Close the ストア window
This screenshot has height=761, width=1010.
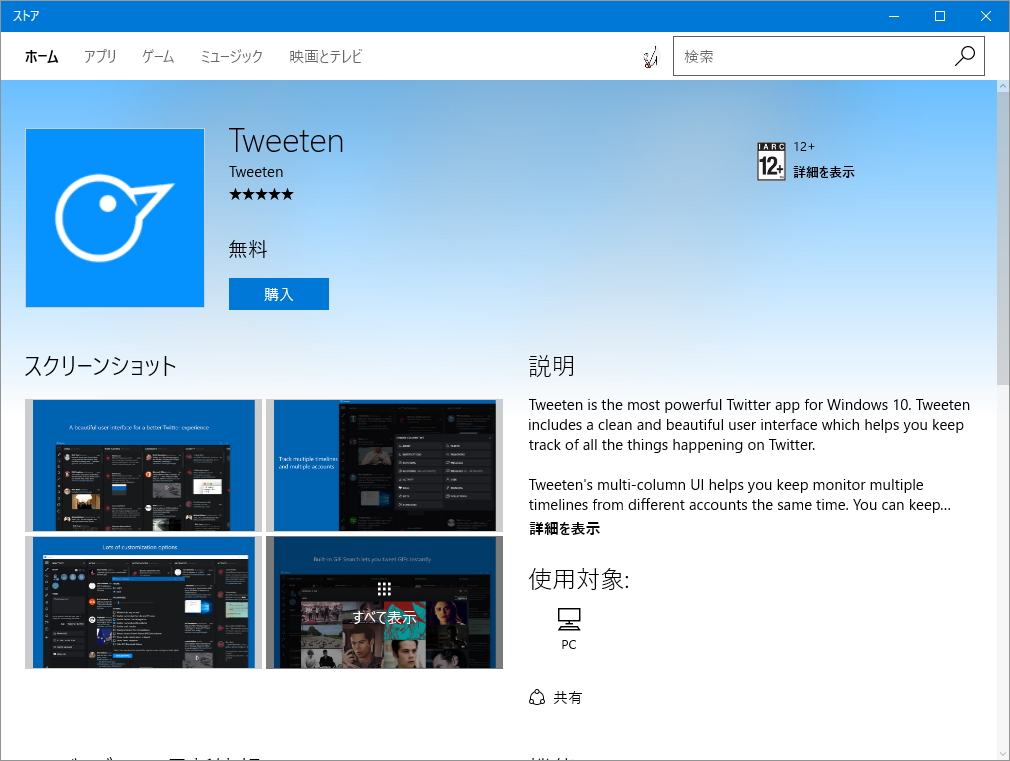[986, 16]
